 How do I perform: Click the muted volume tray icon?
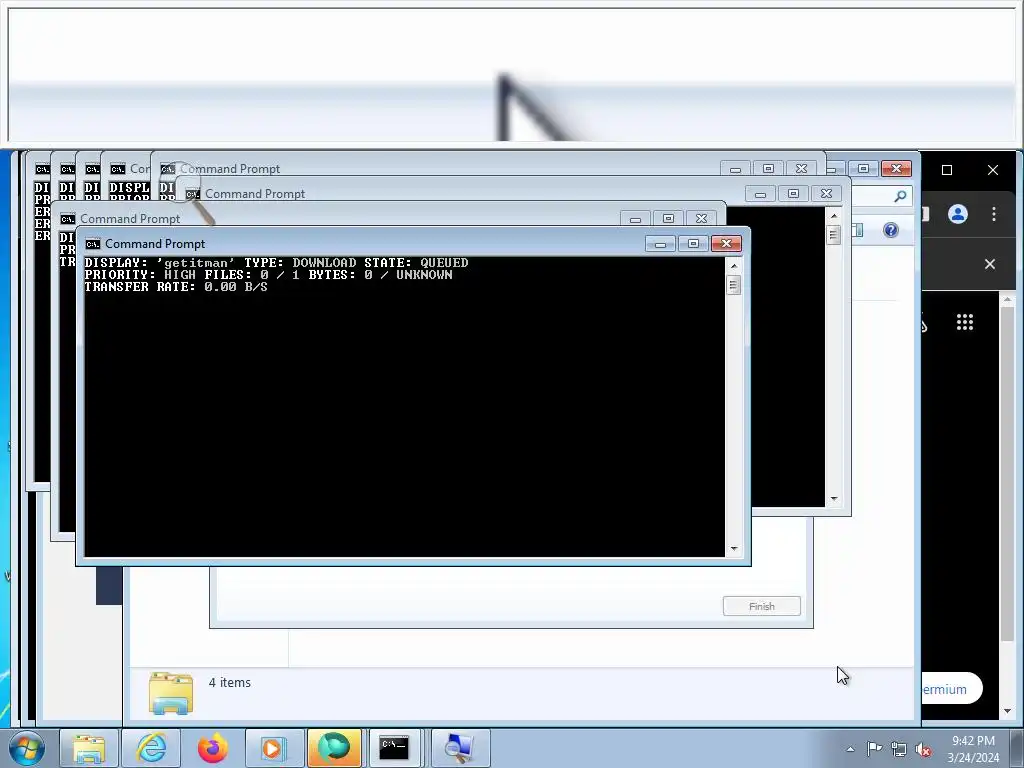[x=923, y=749]
